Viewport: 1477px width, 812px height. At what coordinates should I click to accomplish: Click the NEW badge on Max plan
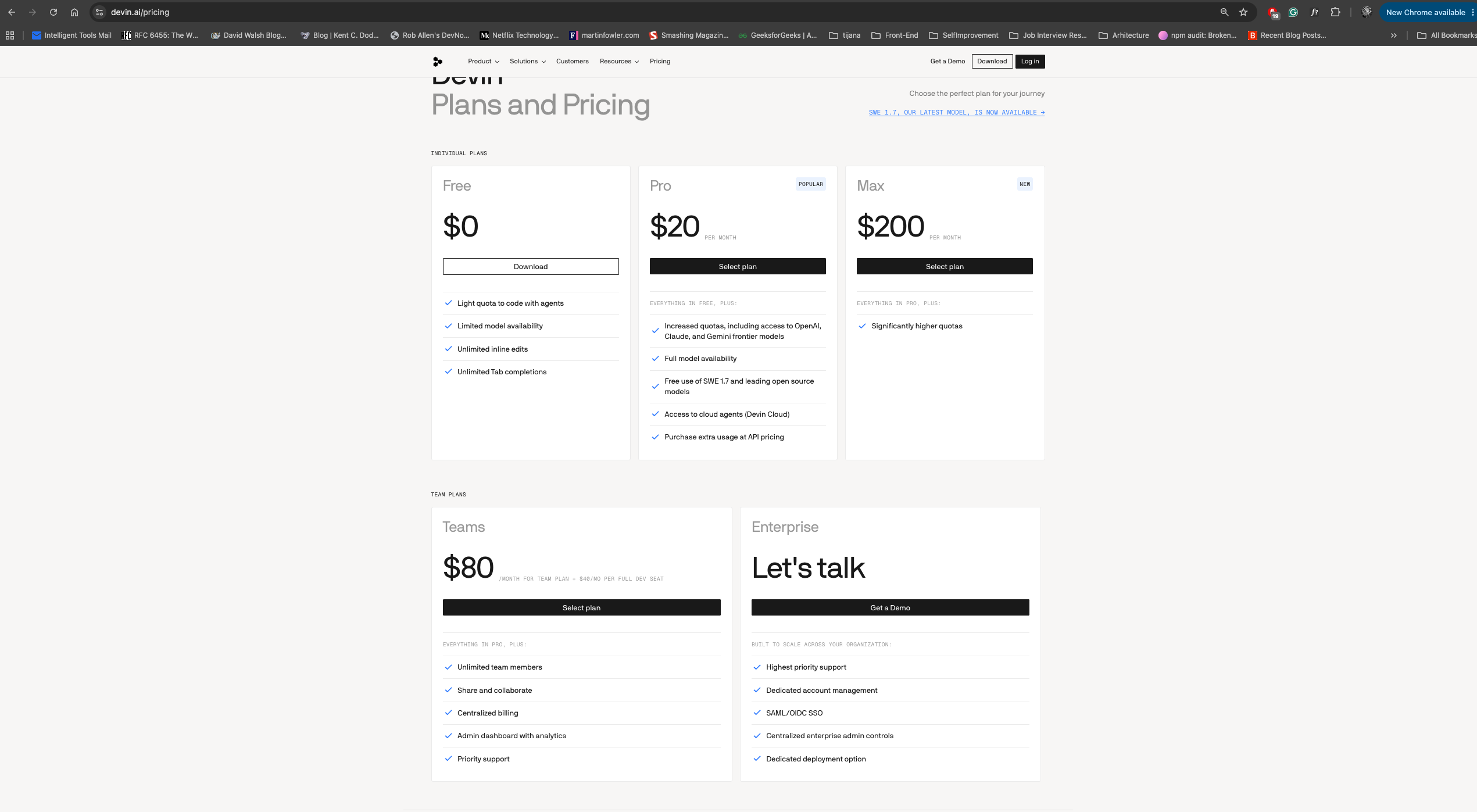click(x=1025, y=184)
